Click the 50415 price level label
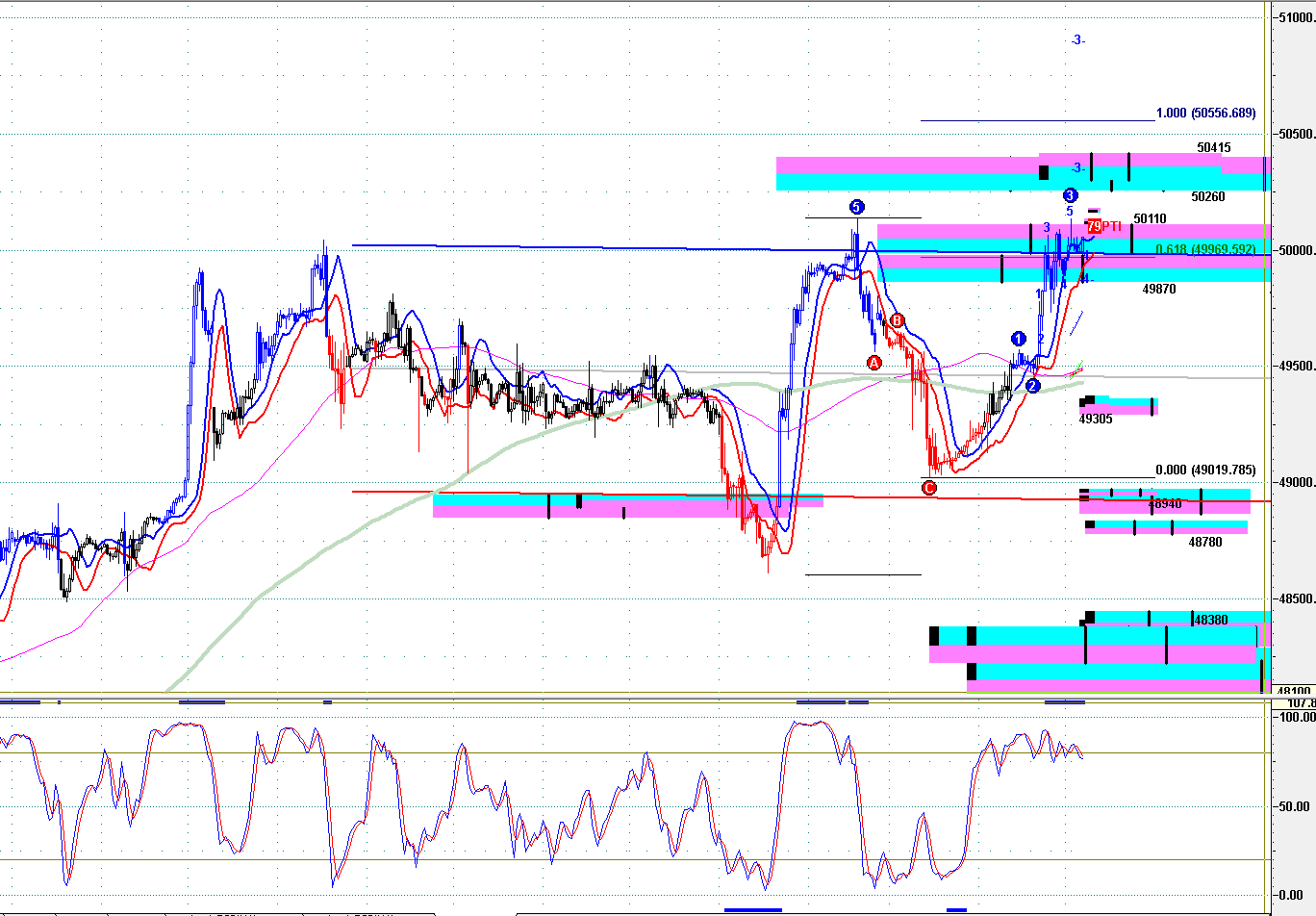 [x=1214, y=148]
